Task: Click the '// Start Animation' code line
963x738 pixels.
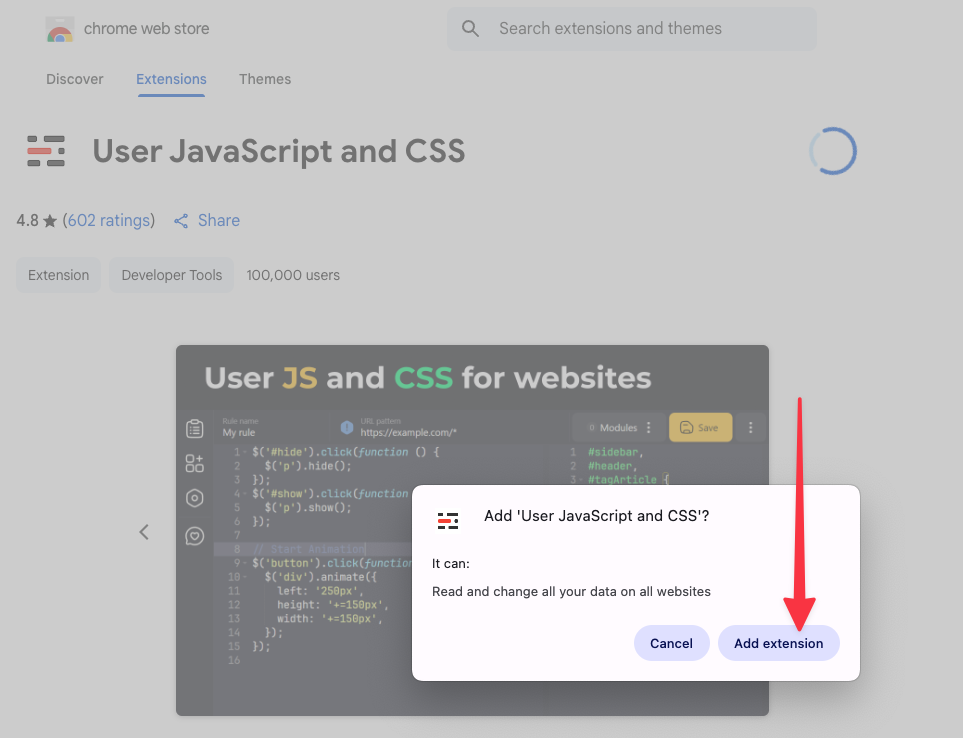Action: pos(309,549)
